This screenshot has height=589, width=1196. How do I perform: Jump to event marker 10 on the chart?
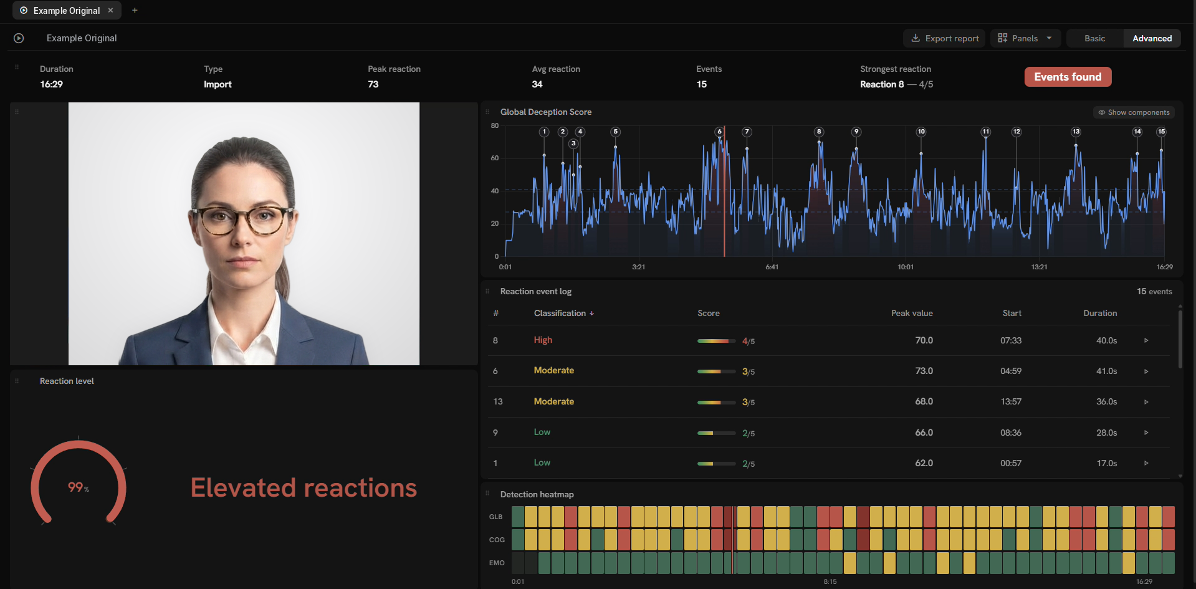(x=921, y=132)
